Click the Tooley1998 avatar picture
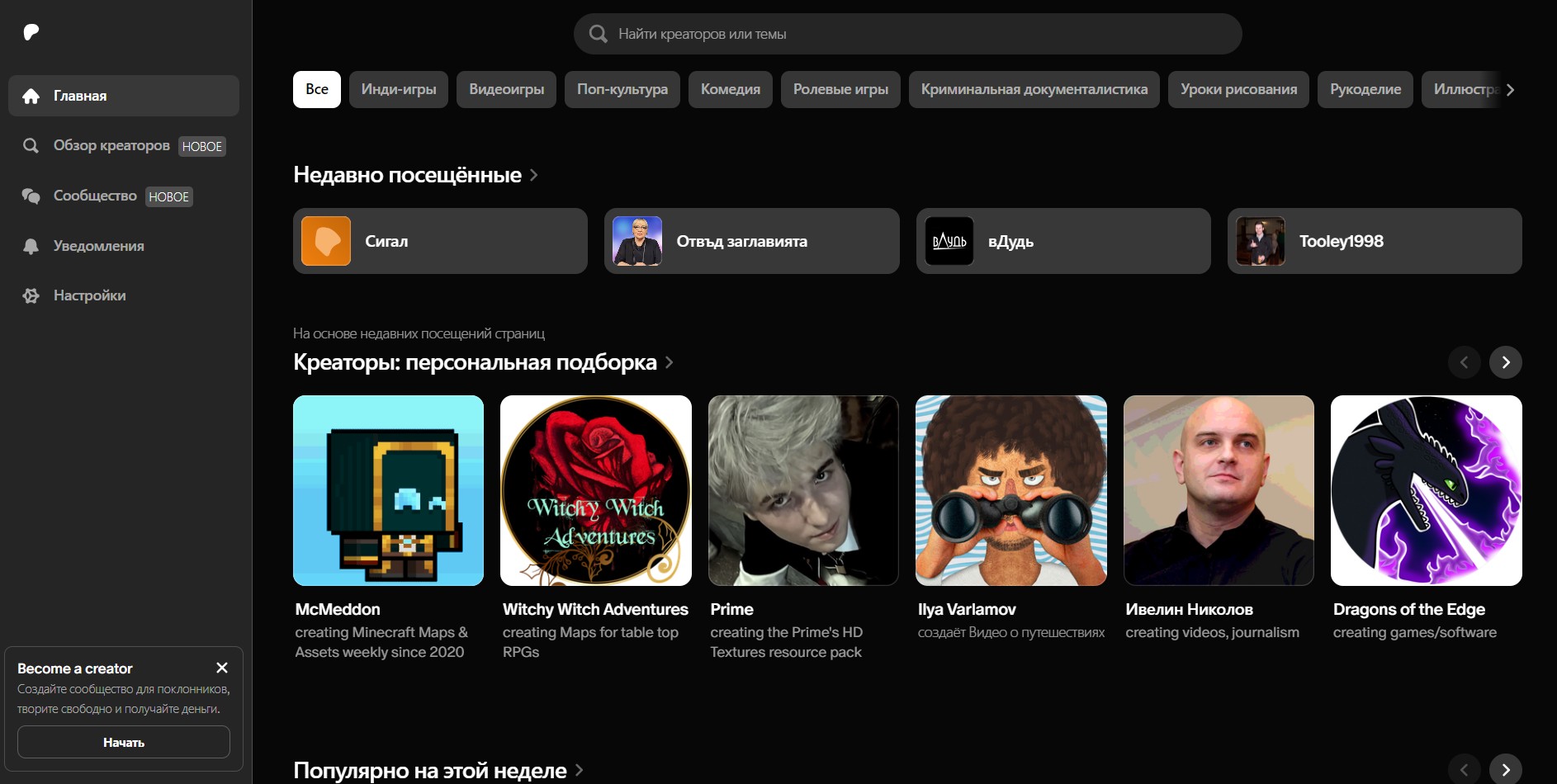 1261,241
